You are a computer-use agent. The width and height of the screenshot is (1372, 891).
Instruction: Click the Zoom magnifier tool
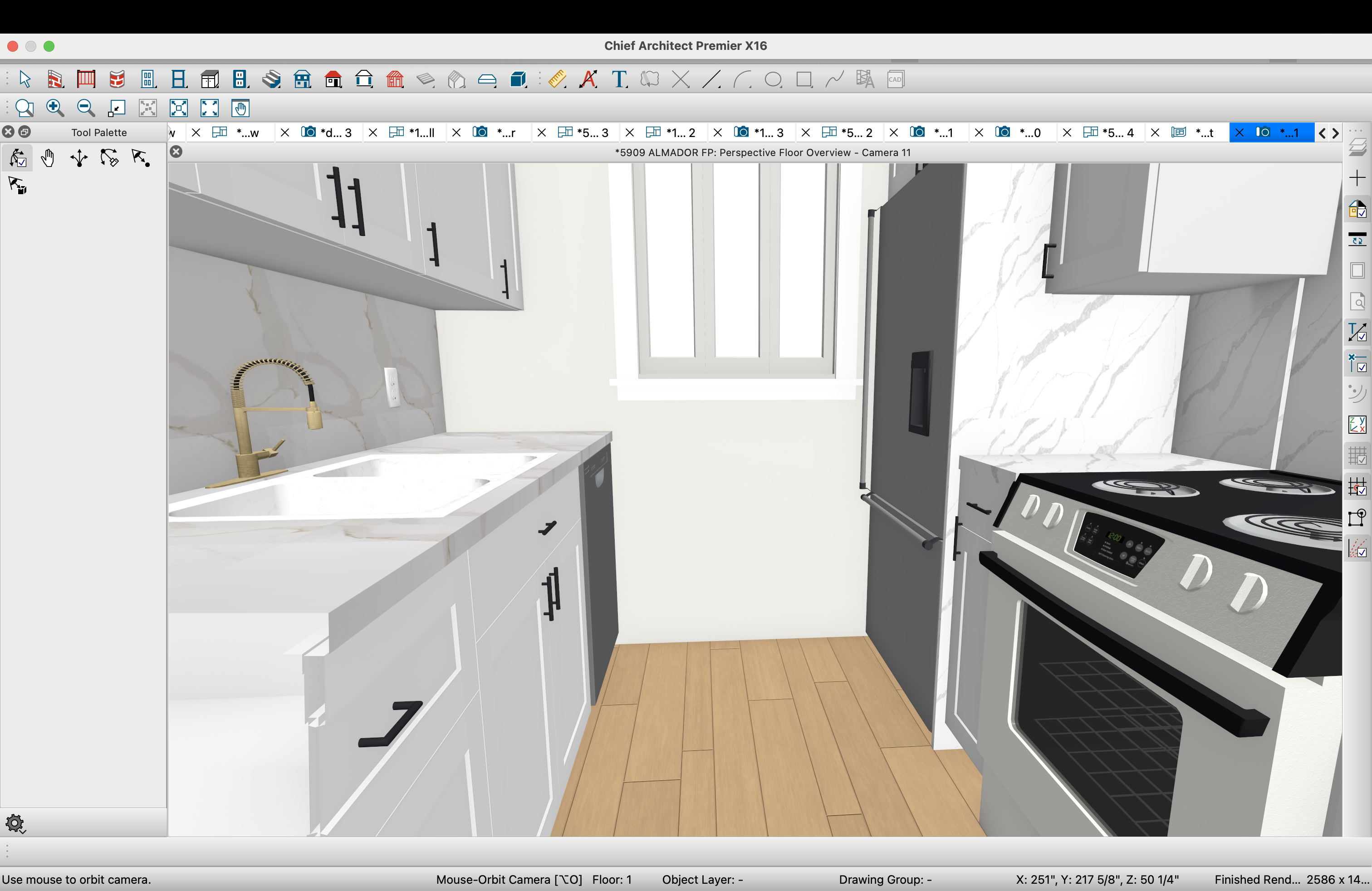[x=24, y=108]
